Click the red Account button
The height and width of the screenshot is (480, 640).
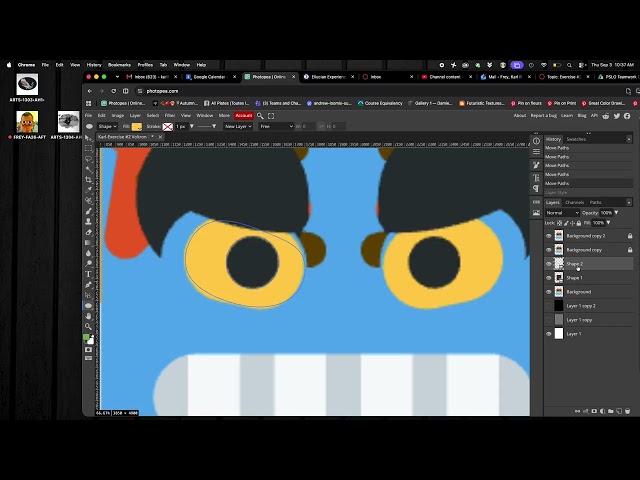tap(244, 116)
